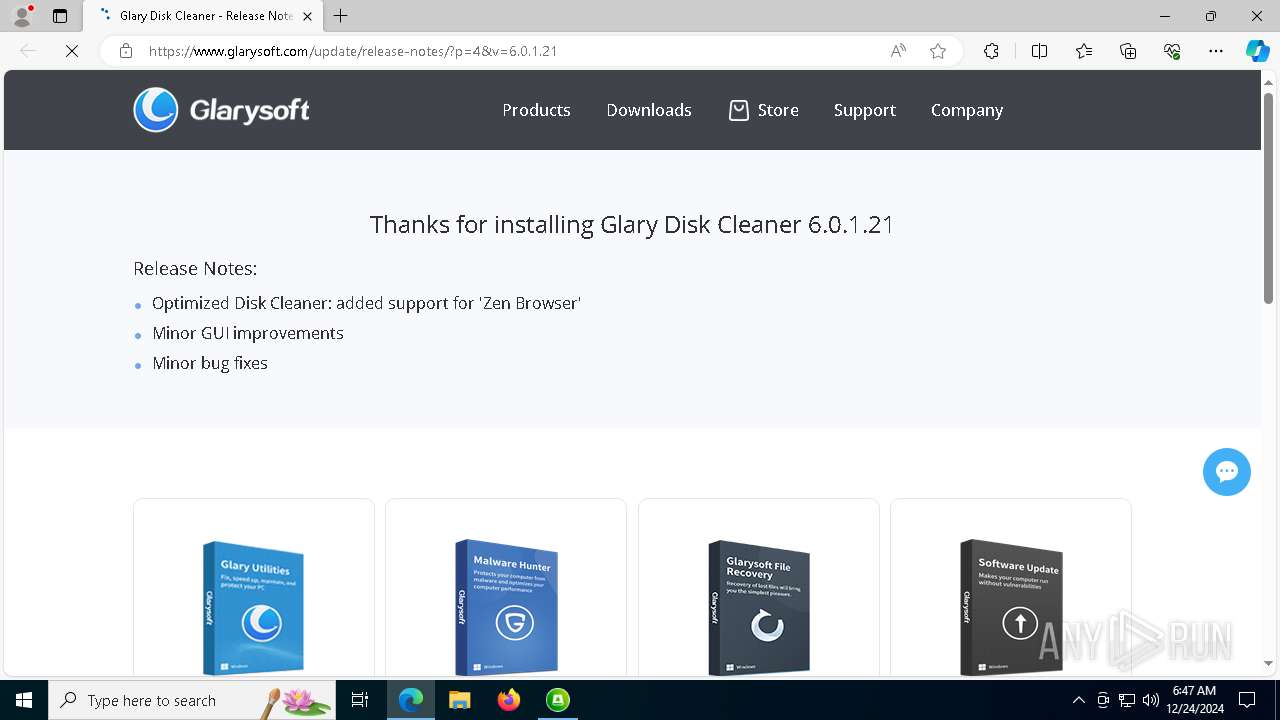The height and width of the screenshot is (720, 1280).
Task: Click the 'Minor GUI improvements' note
Action: pos(248,333)
